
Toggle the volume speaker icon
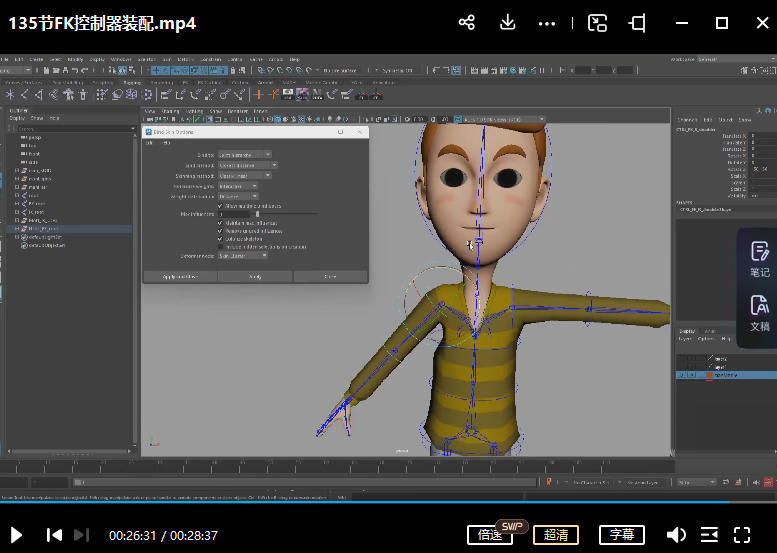[676, 535]
